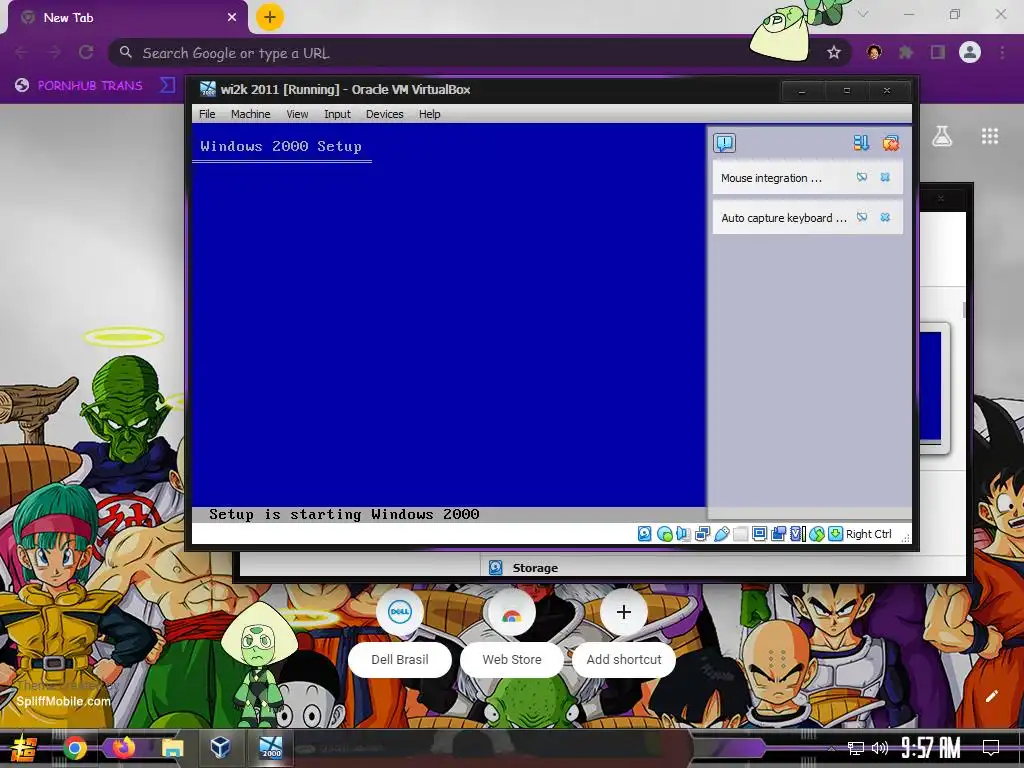Click the CPU virtualization 'V' chip indicator
This screenshot has width=1024, height=768.
[x=797, y=534]
